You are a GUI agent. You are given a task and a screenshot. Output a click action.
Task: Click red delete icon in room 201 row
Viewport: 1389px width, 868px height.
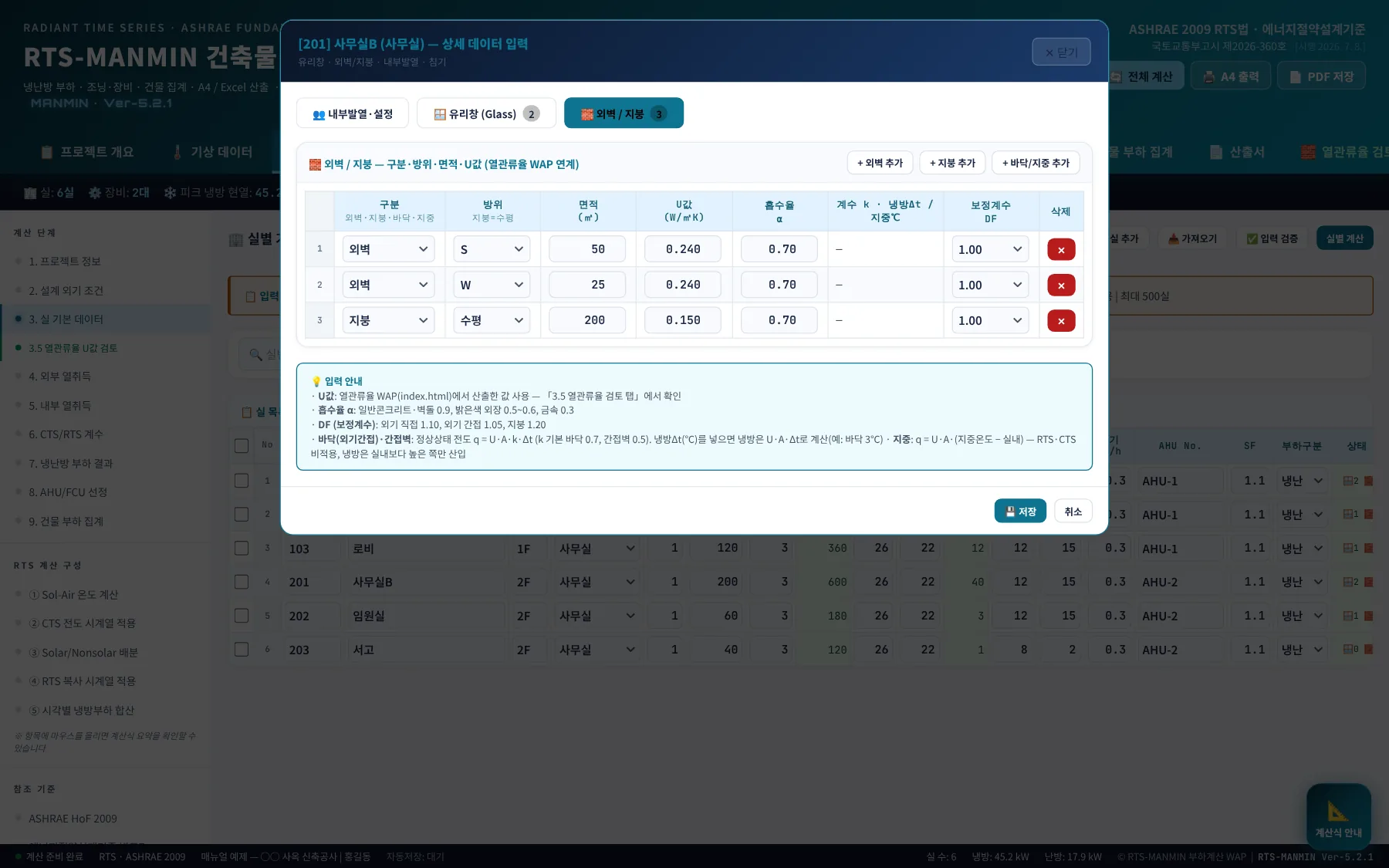1368,582
